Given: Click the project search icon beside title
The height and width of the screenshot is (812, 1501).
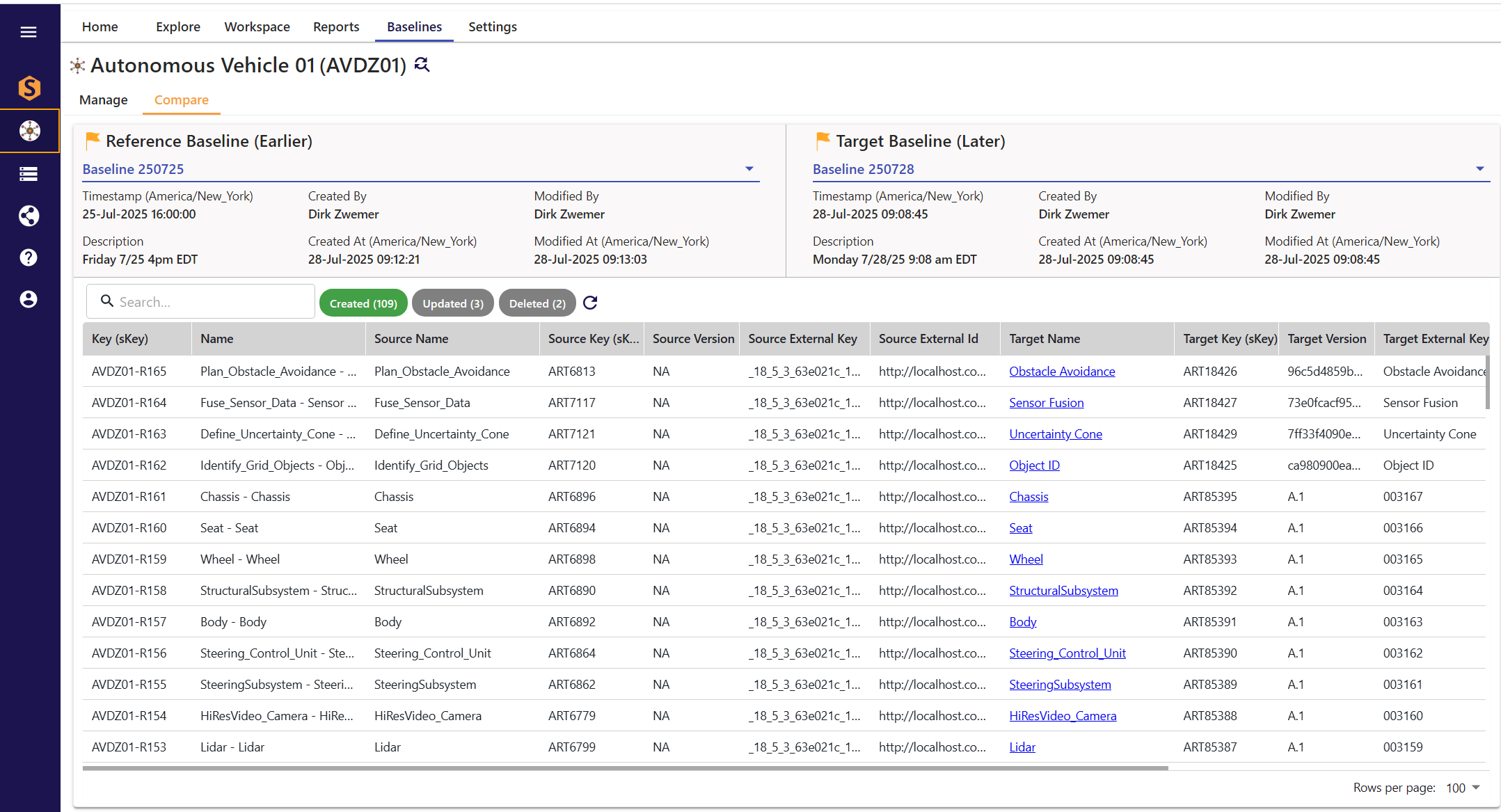Looking at the screenshot, I should (x=422, y=65).
